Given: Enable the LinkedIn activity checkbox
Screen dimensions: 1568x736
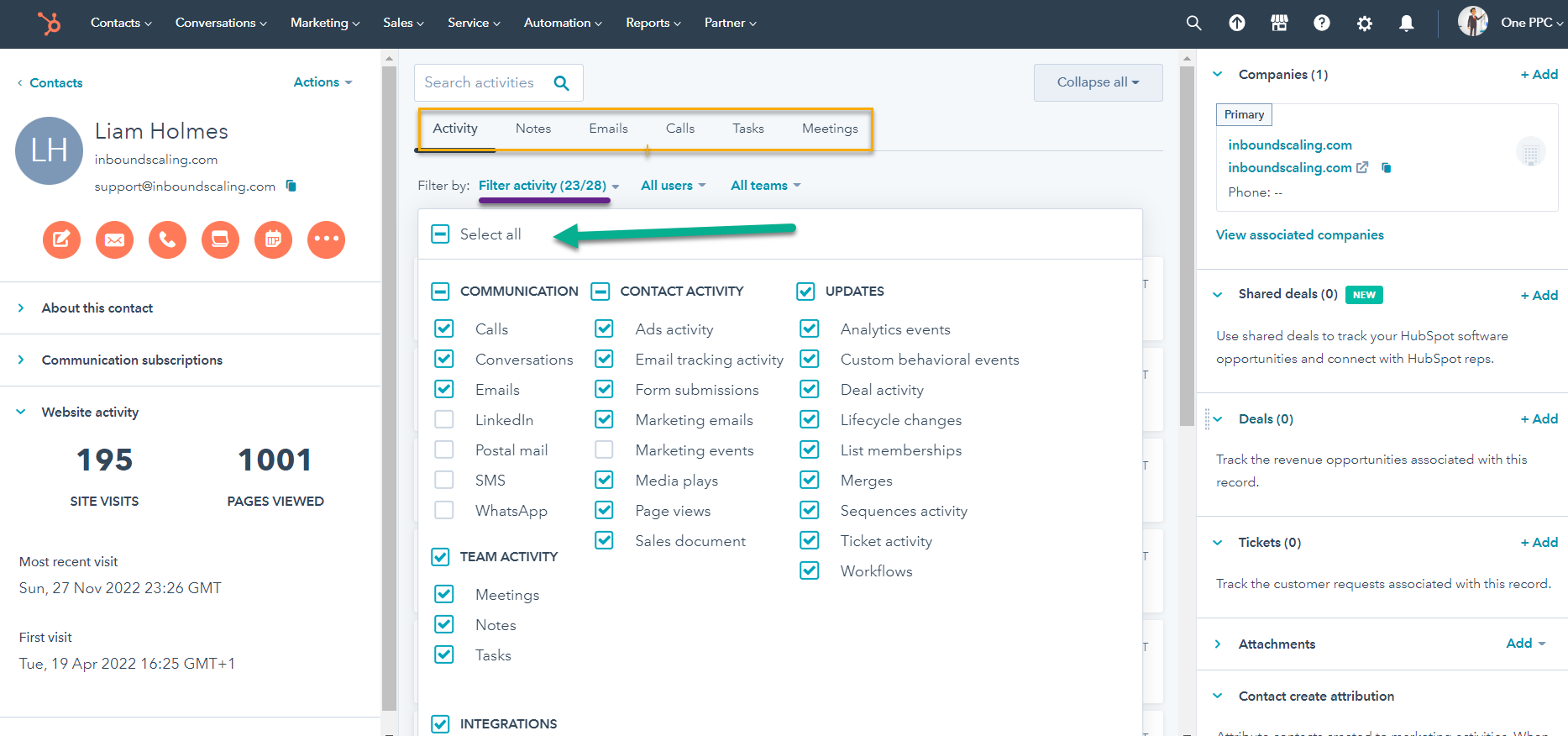Looking at the screenshot, I should coord(444,419).
